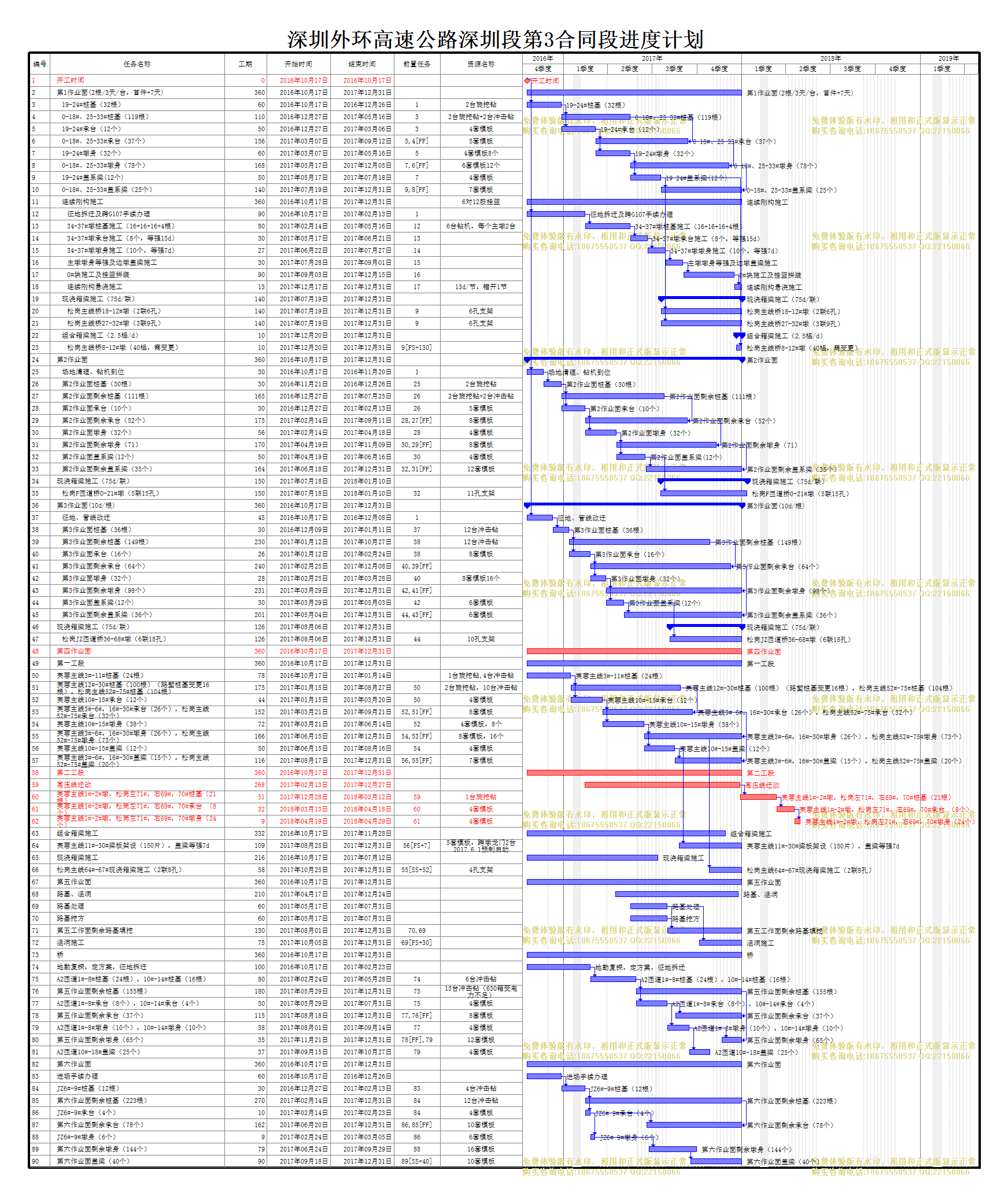Image resolution: width=1008 pixels, height=1196 pixels.
Task: Click the 资源名称 column header
Action: click(x=481, y=64)
